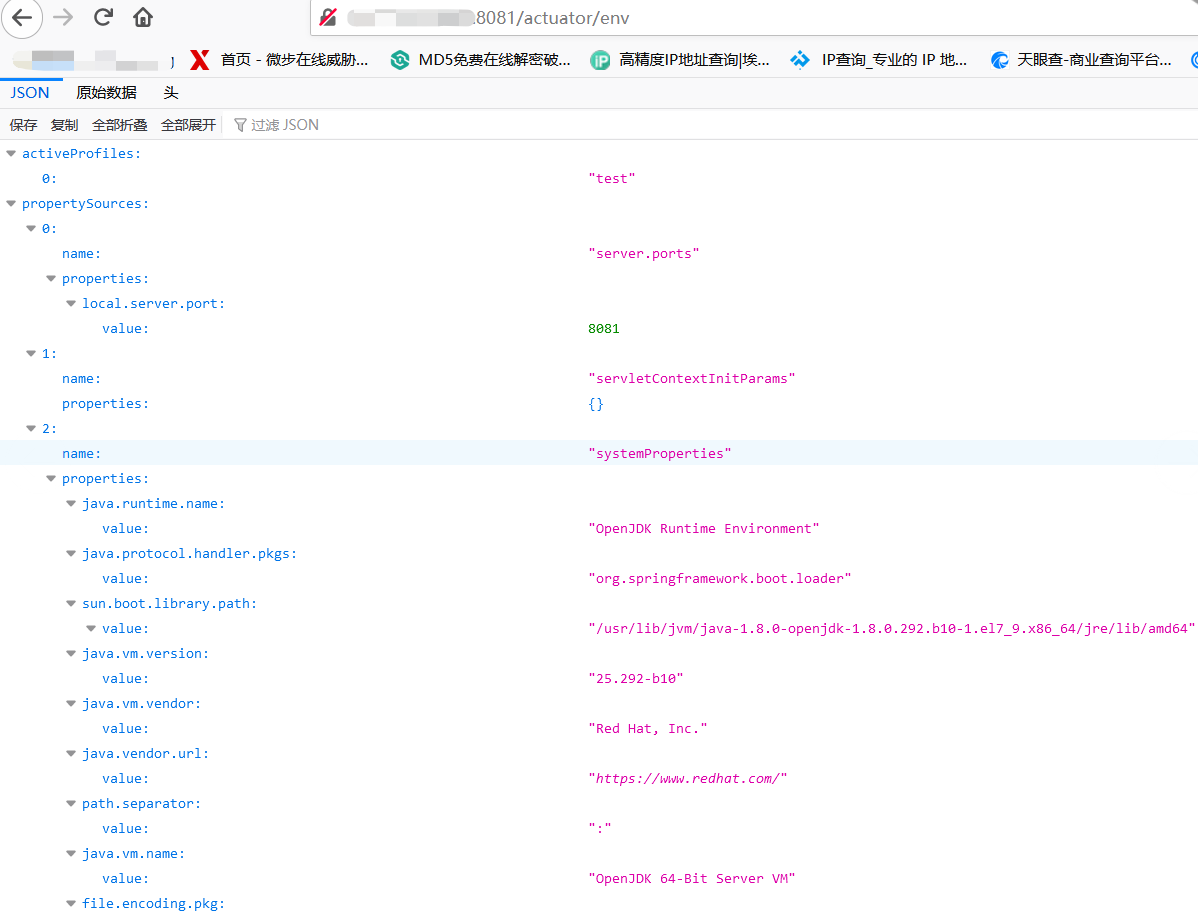The width and height of the screenshot is (1198, 916).
Task: Open the browser home icon
Action: pos(143,17)
